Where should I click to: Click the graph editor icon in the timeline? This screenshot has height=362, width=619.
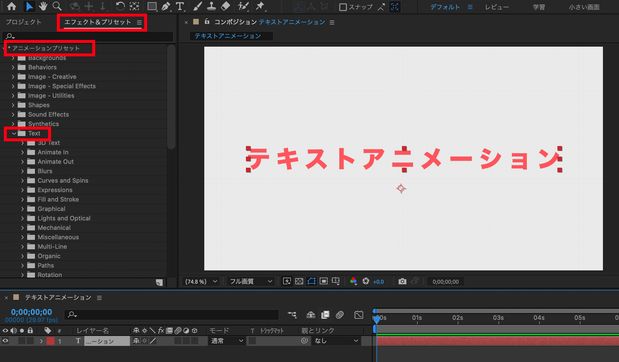(358, 315)
